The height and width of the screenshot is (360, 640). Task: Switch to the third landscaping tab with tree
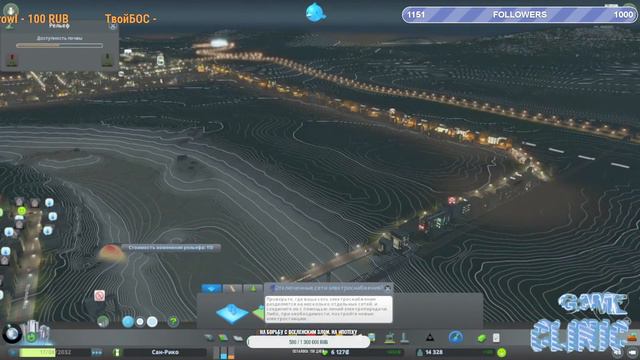(253, 289)
